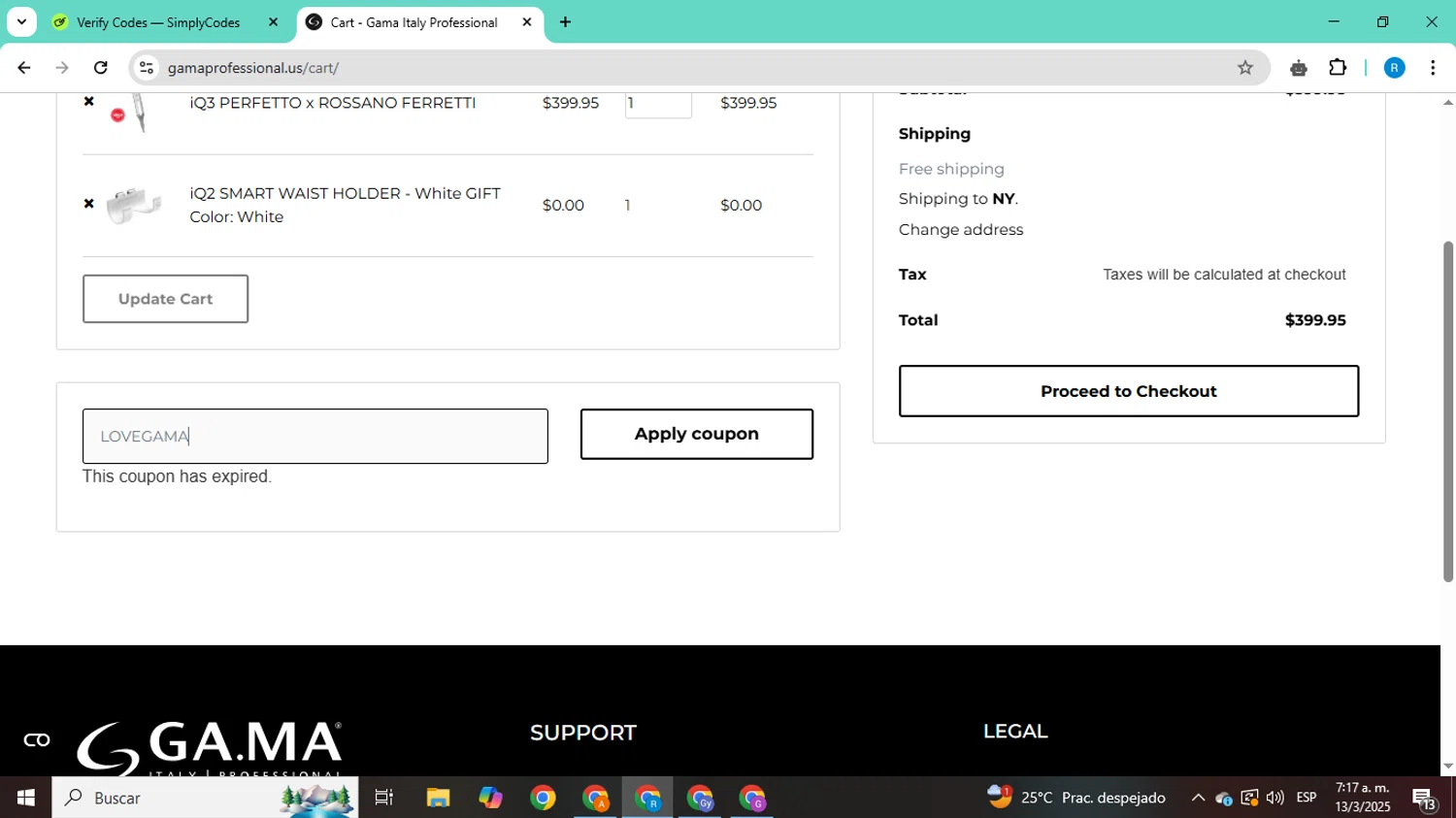Switch ESP keyboard language indicator
Screen dimensions: 1456x818
pyautogui.click(x=1307, y=798)
